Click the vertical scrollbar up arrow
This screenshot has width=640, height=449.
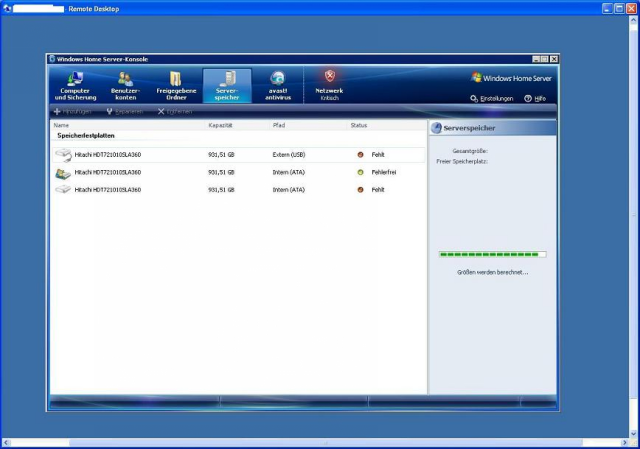pos(633,20)
